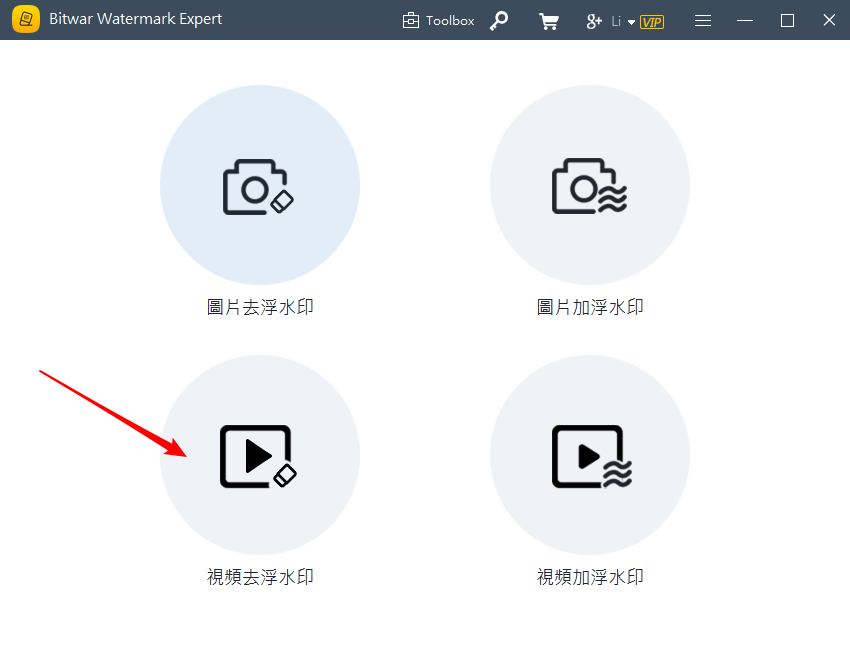Click the Bitwar Watermark Expert logo
This screenshot has height=650, width=850.
click(25, 19)
